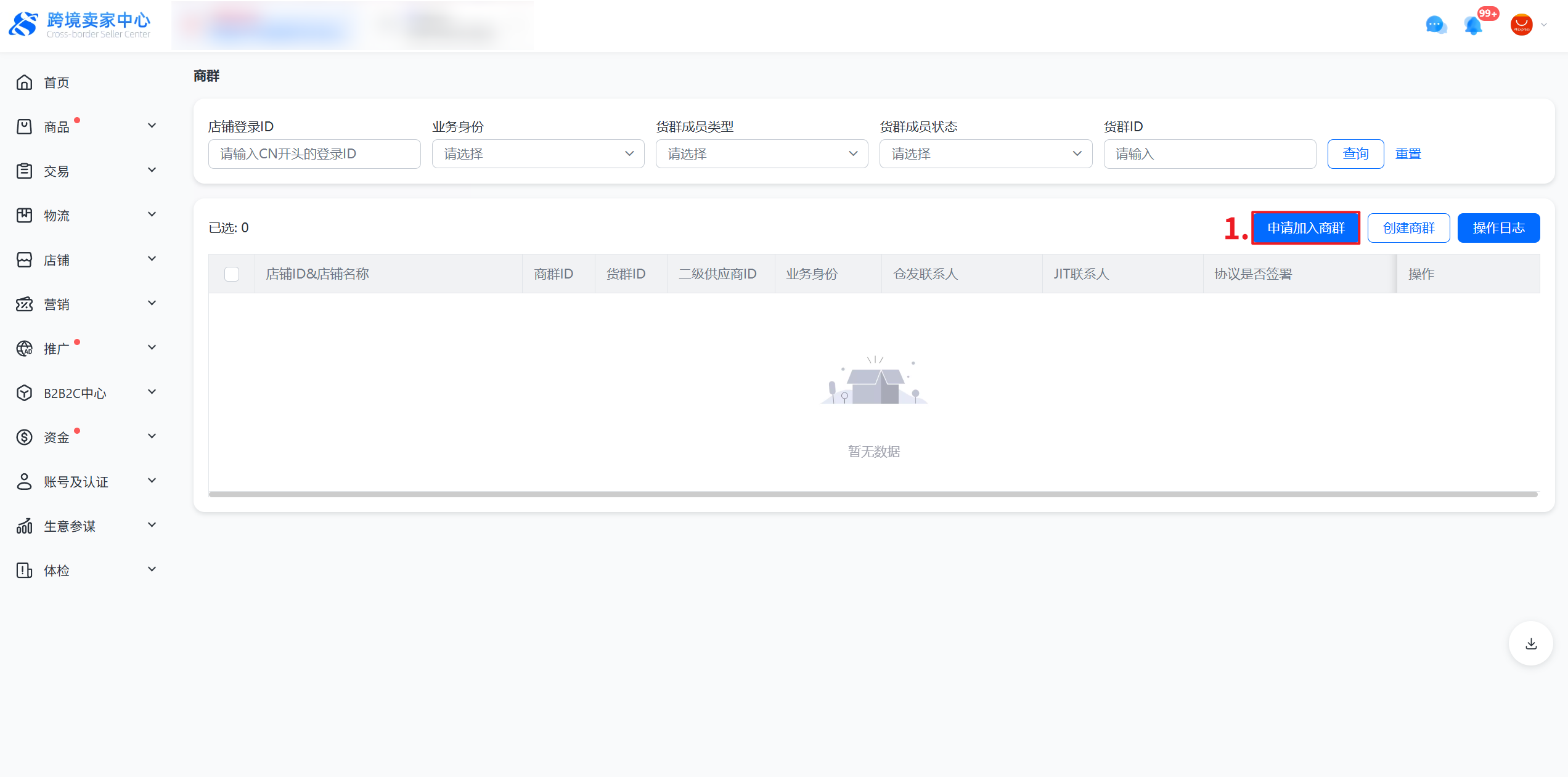The width and height of the screenshot is (1568, 777).
Task: Click the home icon in sidebar
Action: click(24, 82)
